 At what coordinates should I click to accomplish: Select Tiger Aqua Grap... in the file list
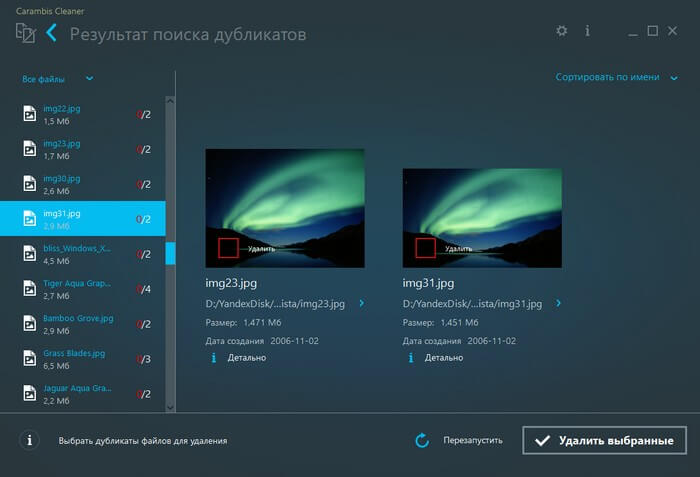[x=83, y=289]
